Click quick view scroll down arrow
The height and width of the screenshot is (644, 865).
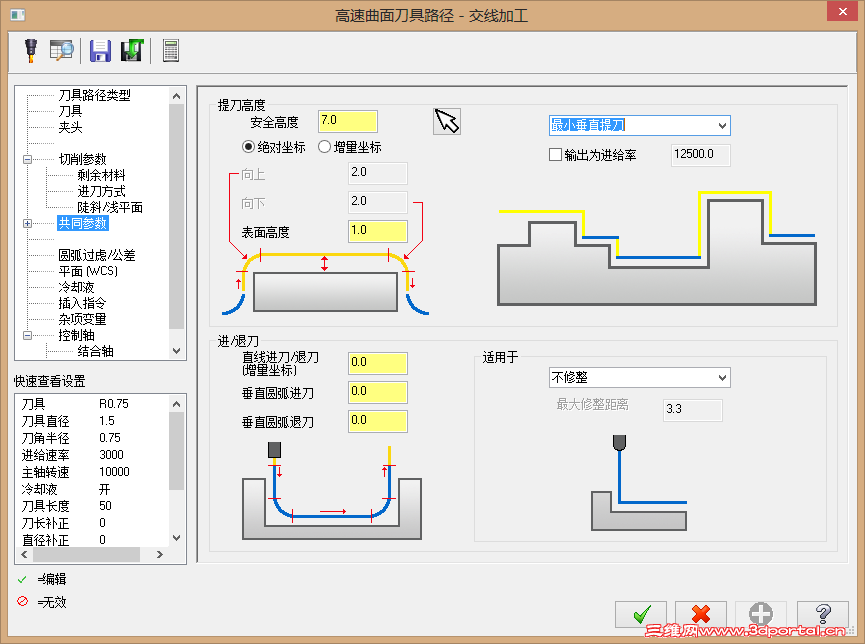177,537
